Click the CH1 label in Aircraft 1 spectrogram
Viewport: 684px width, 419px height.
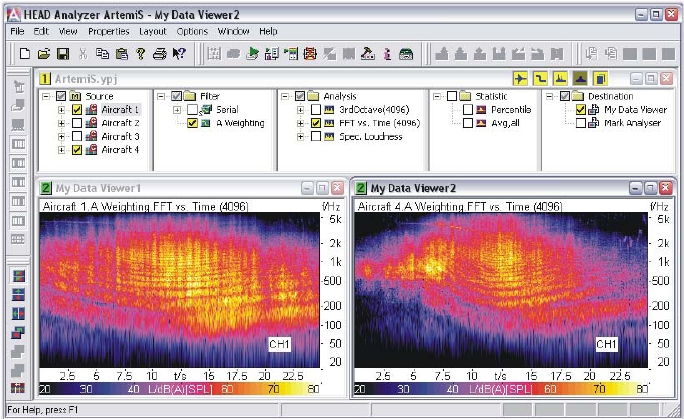(x=279, y=344)
